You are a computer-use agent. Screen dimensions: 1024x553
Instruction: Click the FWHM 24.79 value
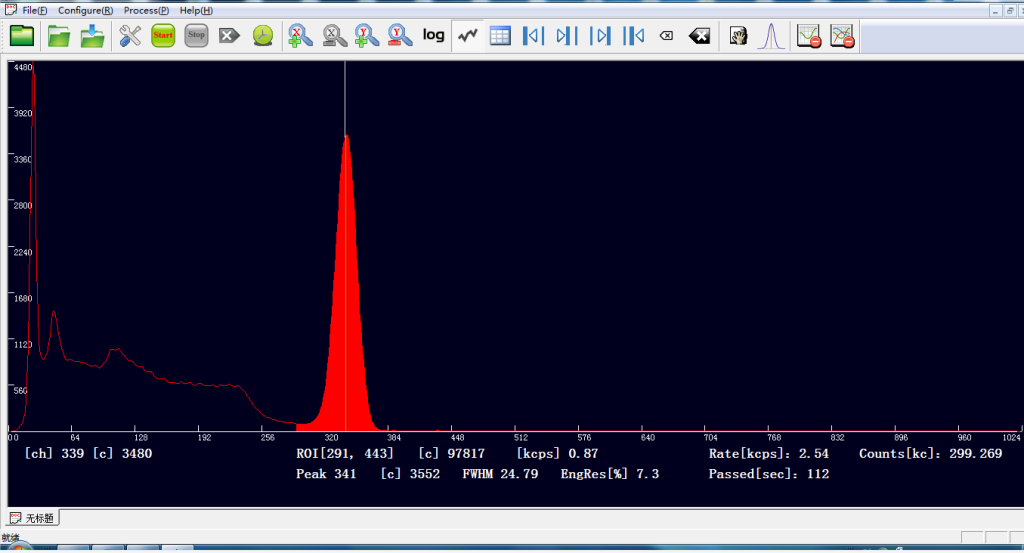[500, 474]
